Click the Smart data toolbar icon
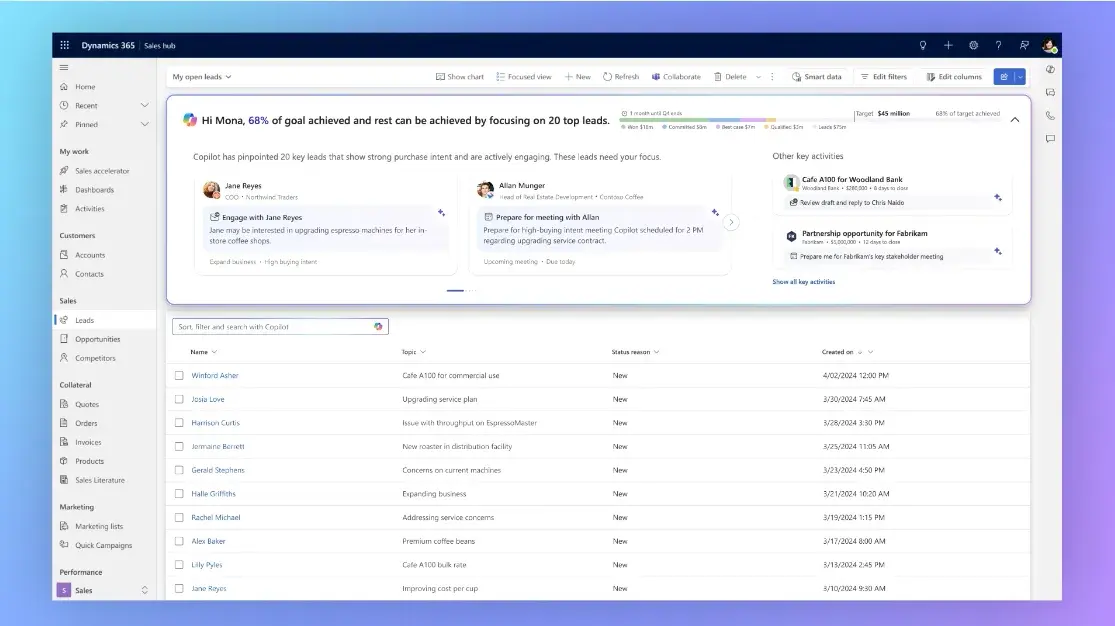Viewport: 1115px width, 626px height. point(816,76)
